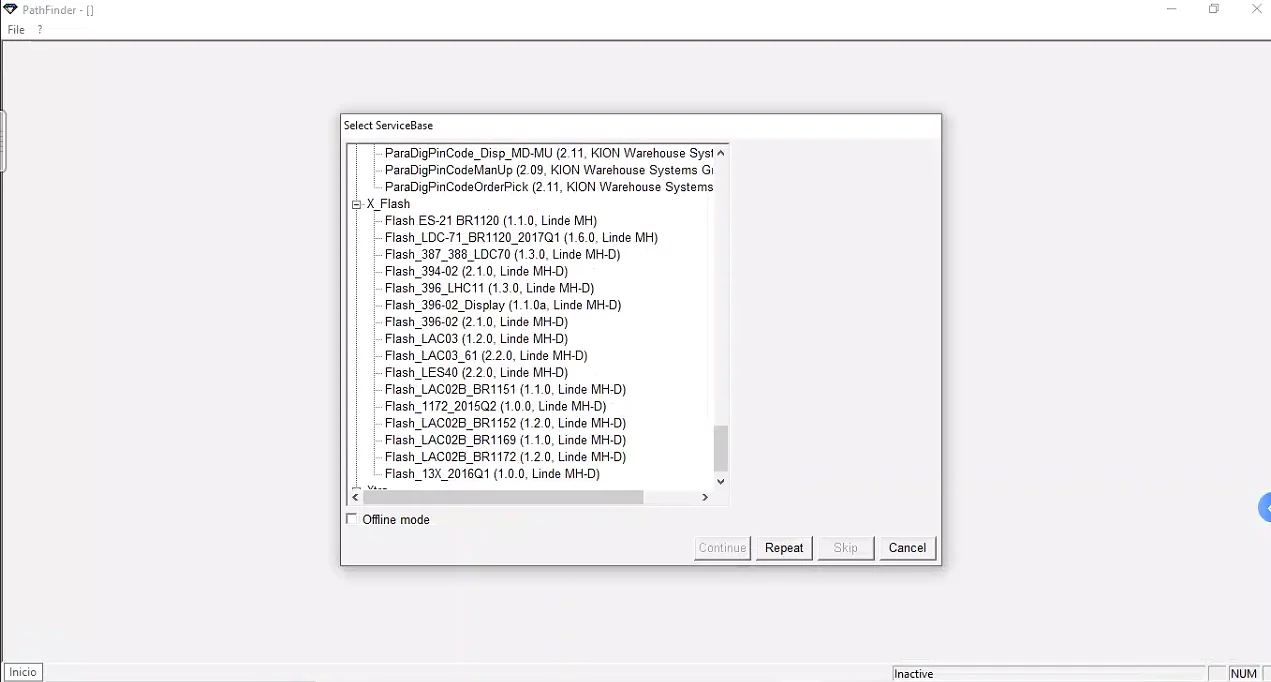
Task: Click the PathFinder app icon in title bar
Action: pyautogui.click(x=10, y=9)
